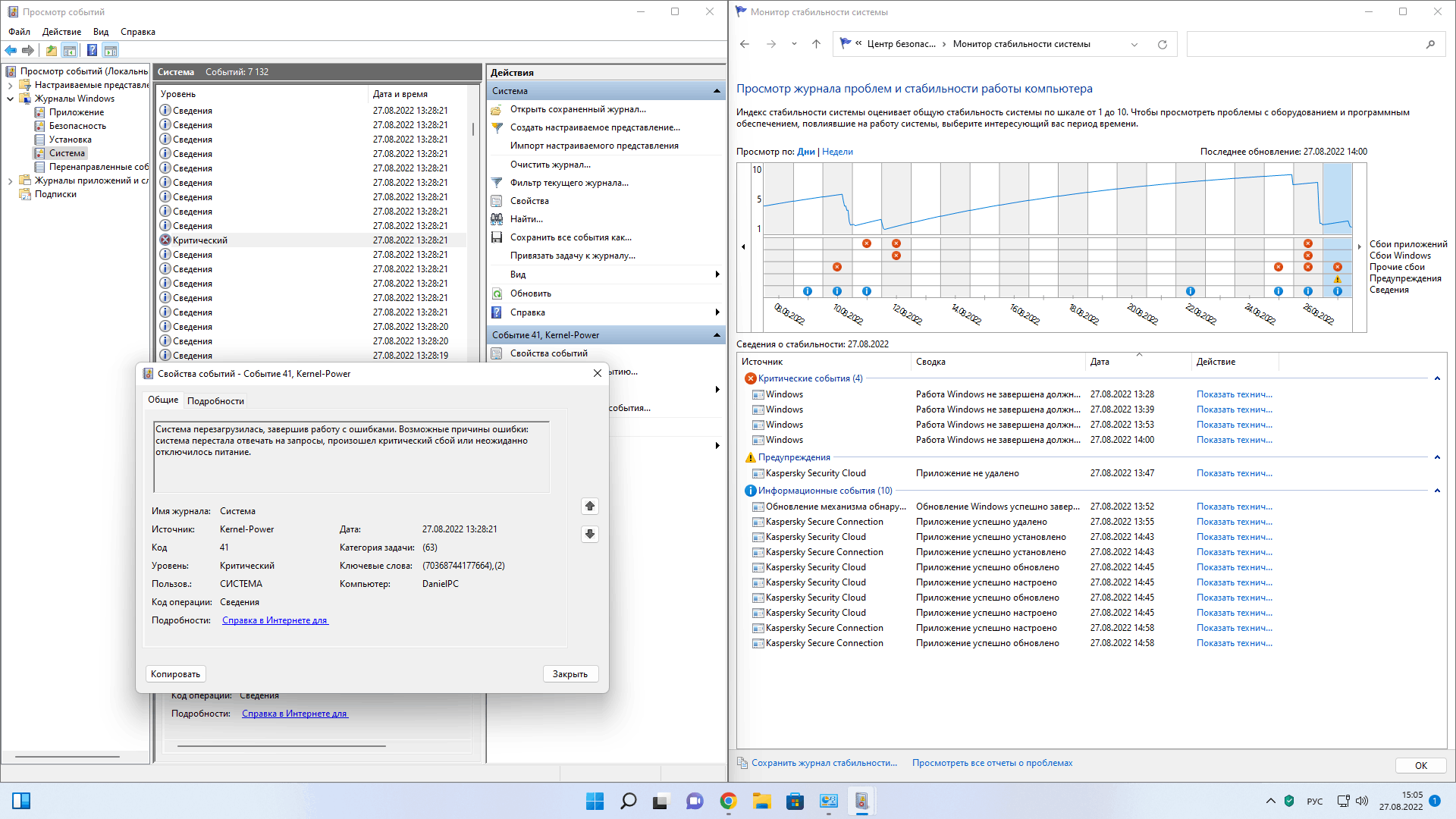1456x819 pixels.
Task: Select the Приложение log in tree
Action: coord(77,112)
